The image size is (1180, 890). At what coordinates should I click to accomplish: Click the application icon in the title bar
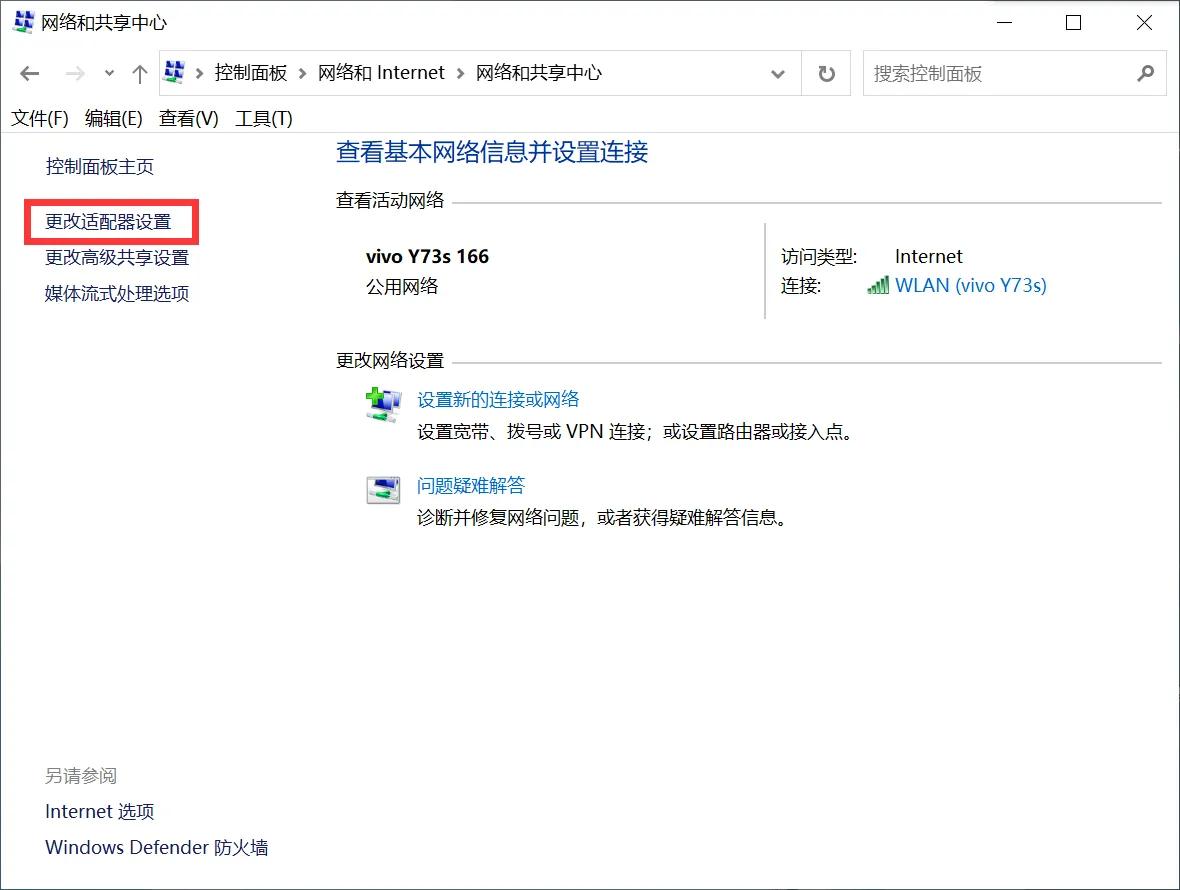(x=22, y=21)
